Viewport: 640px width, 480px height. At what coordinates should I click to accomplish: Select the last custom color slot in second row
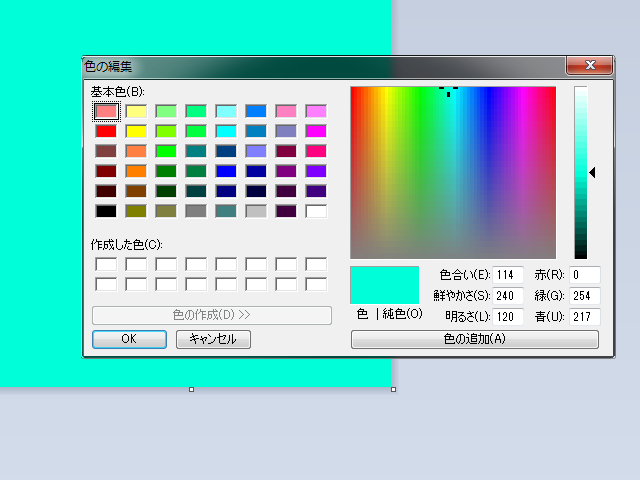click(316, 284)
